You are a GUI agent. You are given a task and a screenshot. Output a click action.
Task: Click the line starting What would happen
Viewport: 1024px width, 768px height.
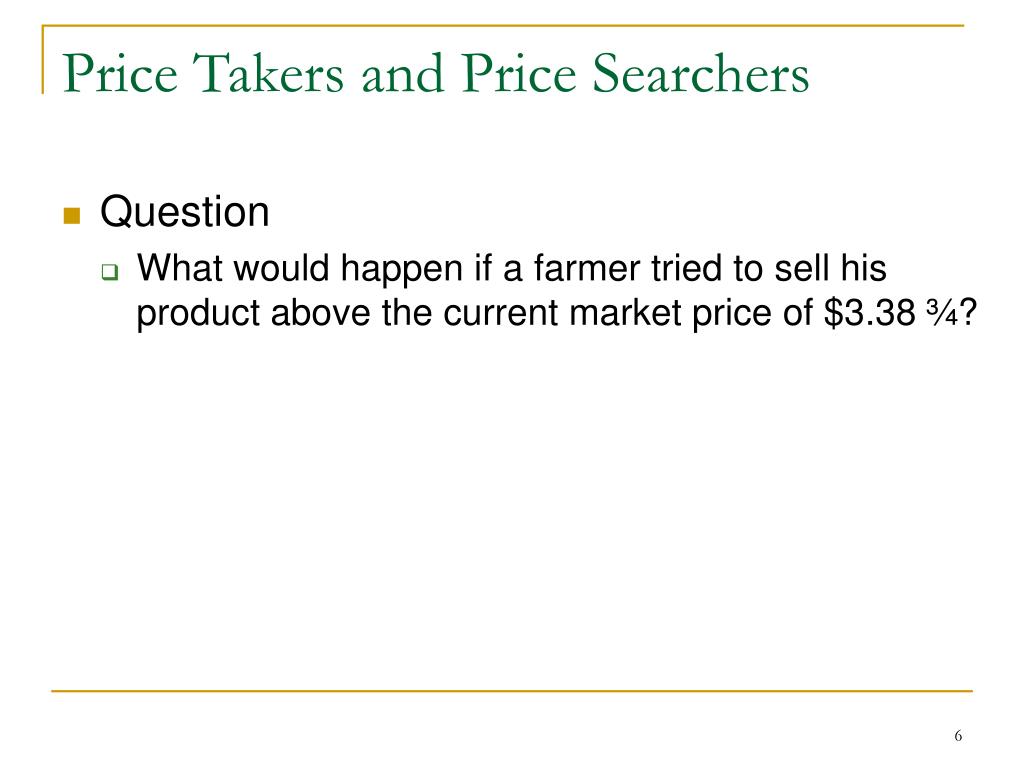(x=511, y=269)
